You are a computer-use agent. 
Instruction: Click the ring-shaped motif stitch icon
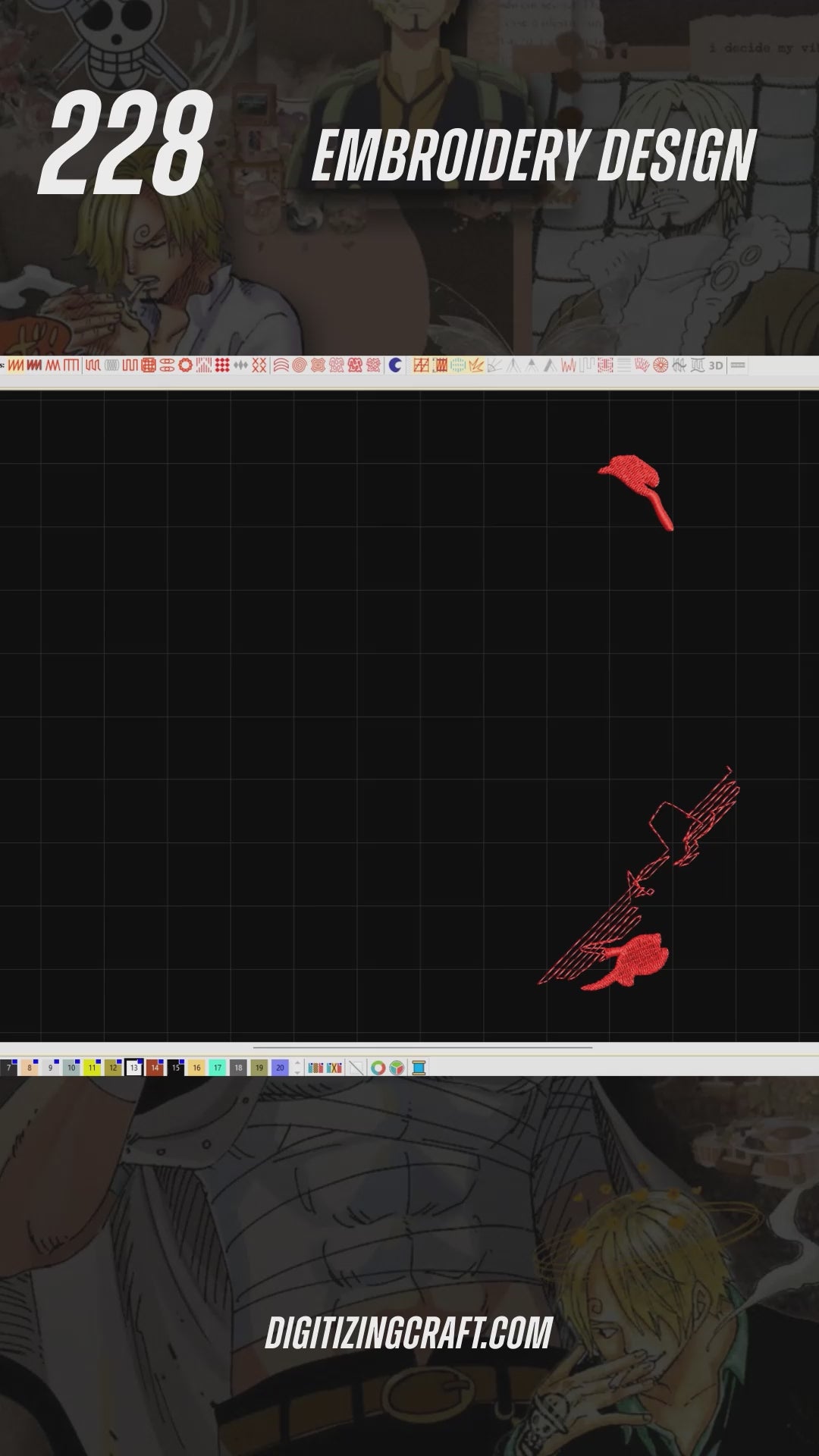click(x=185, y=366)
